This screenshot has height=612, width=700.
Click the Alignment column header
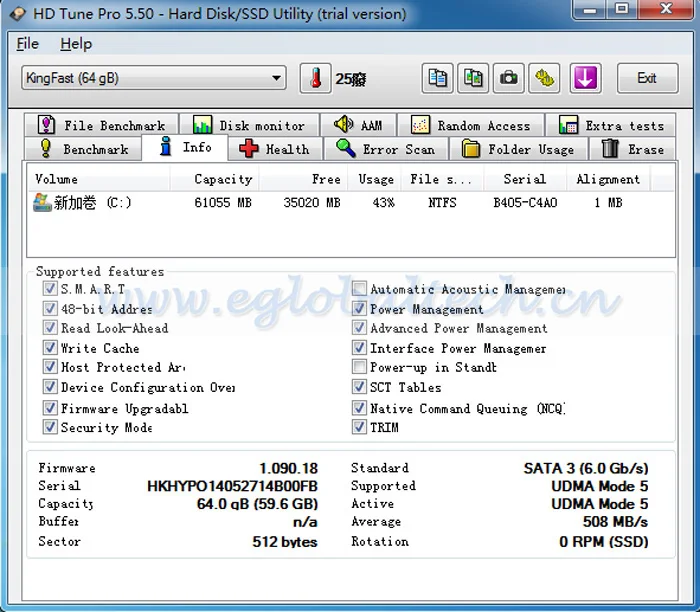pos(608,179)
